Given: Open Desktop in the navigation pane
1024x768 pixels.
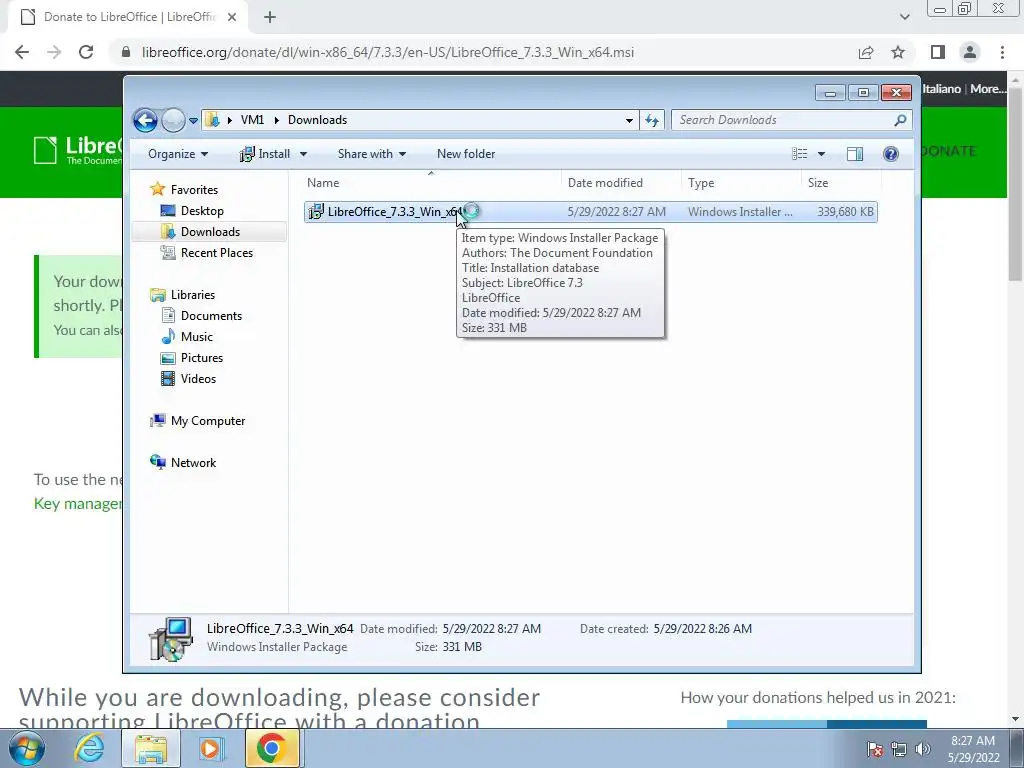Looking at the screenshot, I should pyautogui.click(x=202, y=211).
